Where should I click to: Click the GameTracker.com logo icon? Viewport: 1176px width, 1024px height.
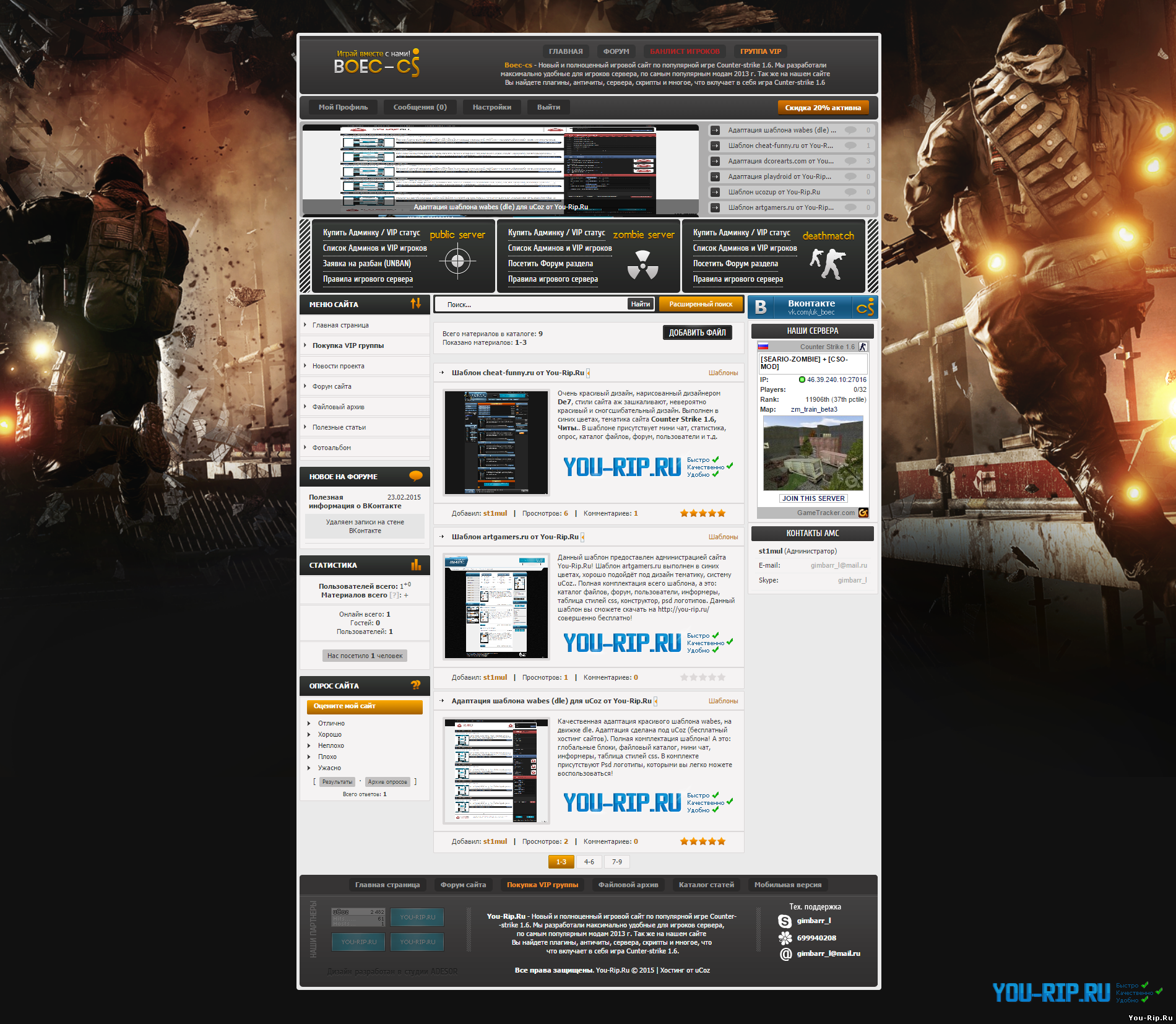tap(863, 513)
